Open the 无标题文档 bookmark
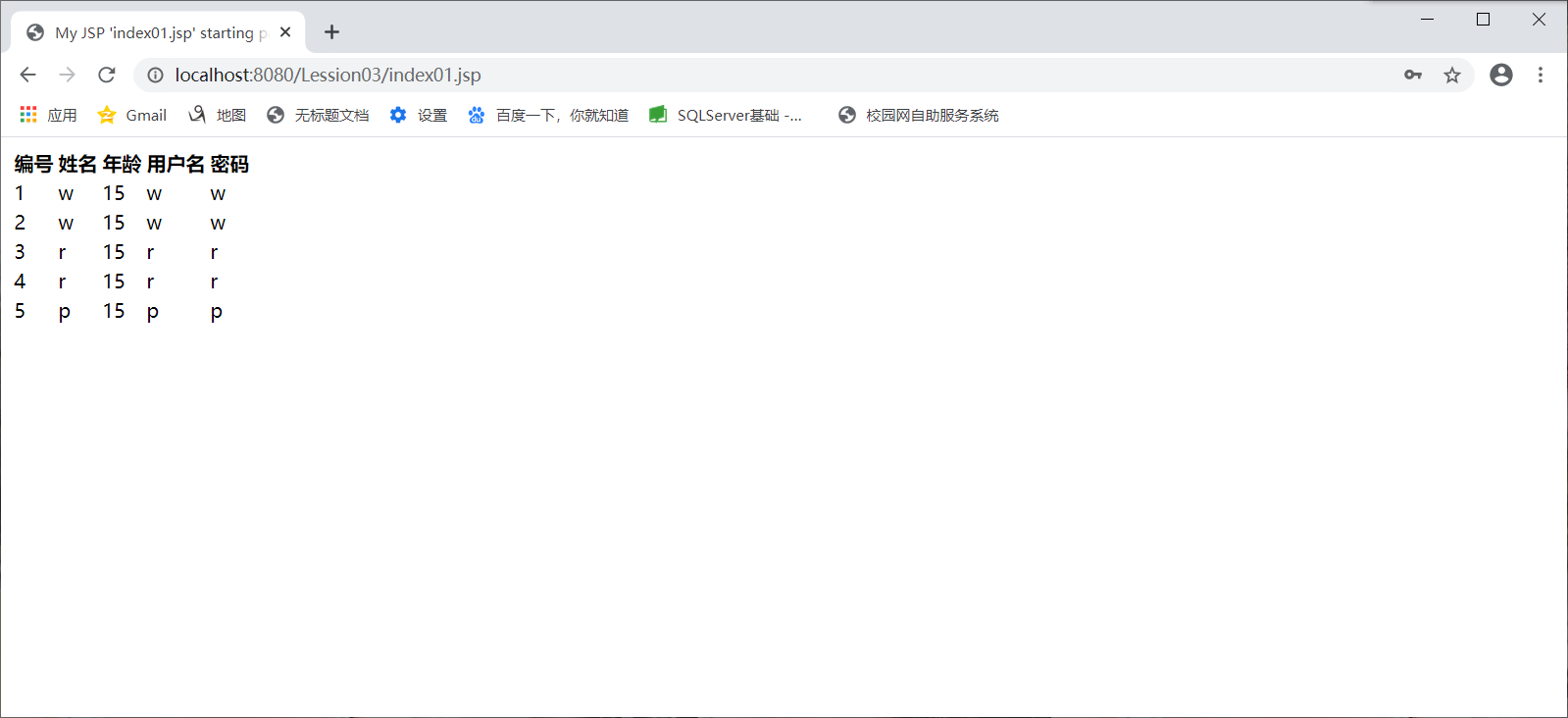1568x718 pixels. click(318, 115)
